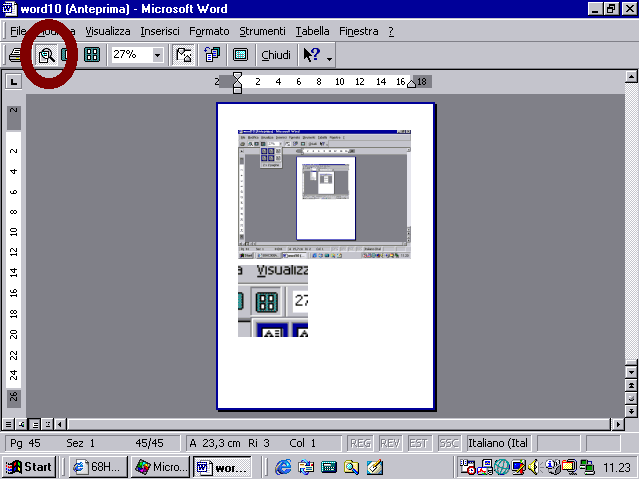The width and height of the screenshot is (639, 479).
Task: Go to next page with double-down arrow
Action: tap(631, 411)
